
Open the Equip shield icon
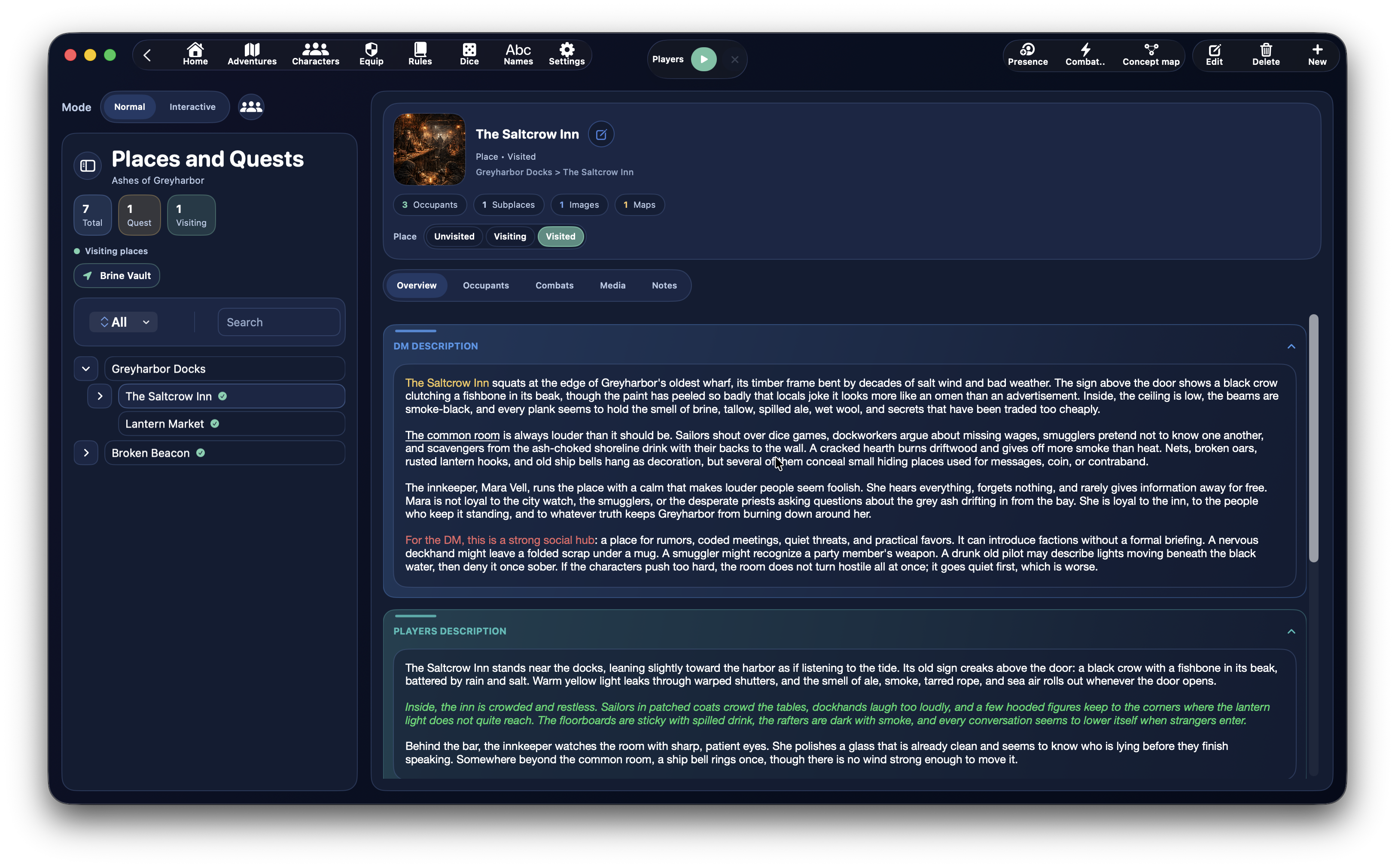[x=371, y=54]
